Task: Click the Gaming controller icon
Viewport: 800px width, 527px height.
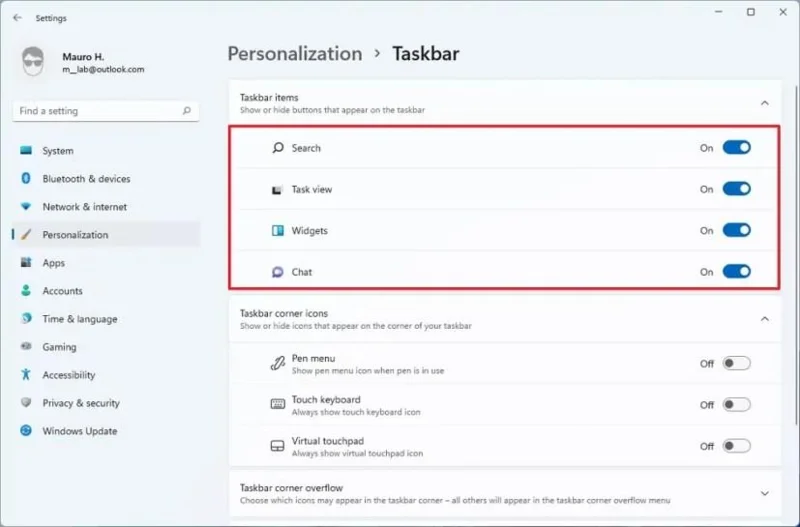Action: [26, 346]
